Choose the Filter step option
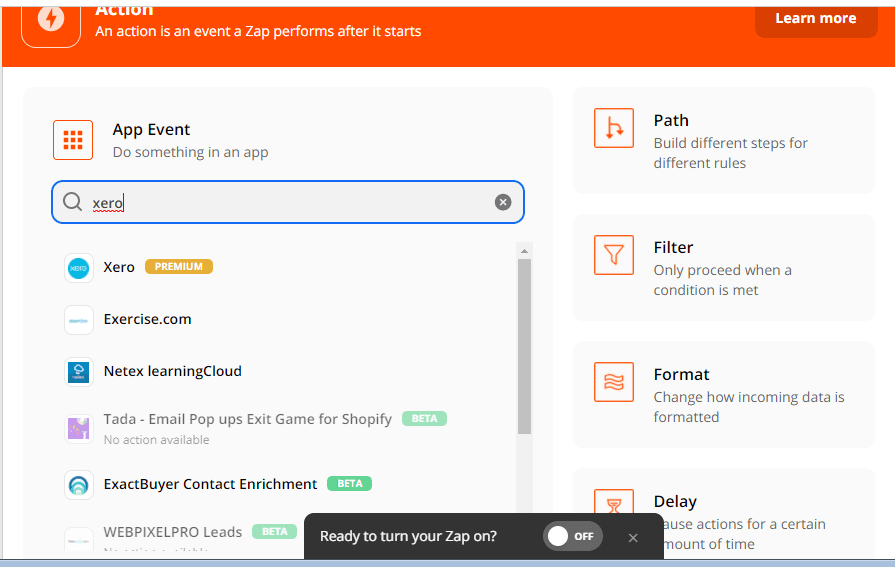The width and height of the screenshot is (895, 567). (723, 268)
